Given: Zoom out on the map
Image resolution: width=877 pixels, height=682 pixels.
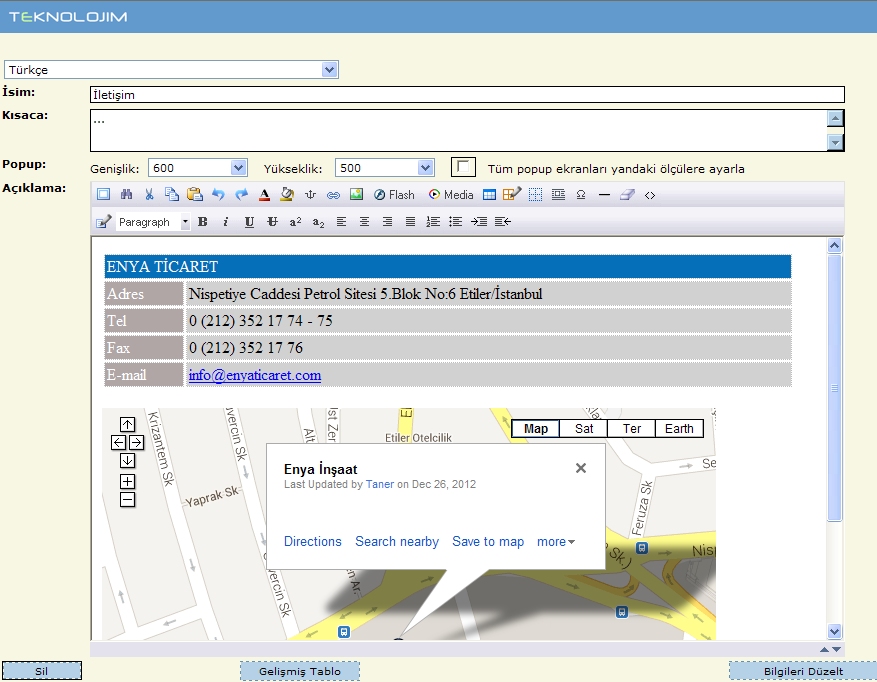Looking at the screenshot, I should 128,500.
